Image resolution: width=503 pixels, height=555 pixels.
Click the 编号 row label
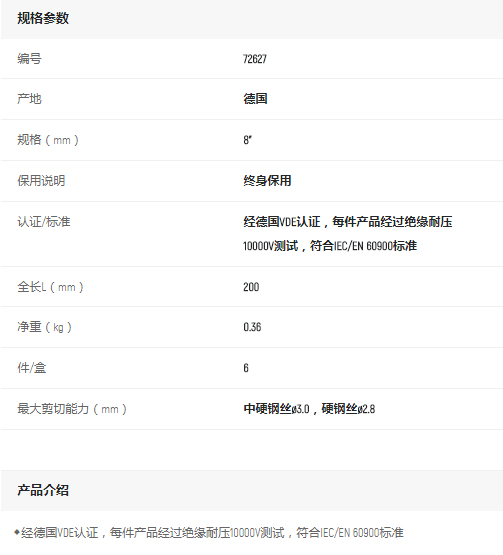point(29,58)
